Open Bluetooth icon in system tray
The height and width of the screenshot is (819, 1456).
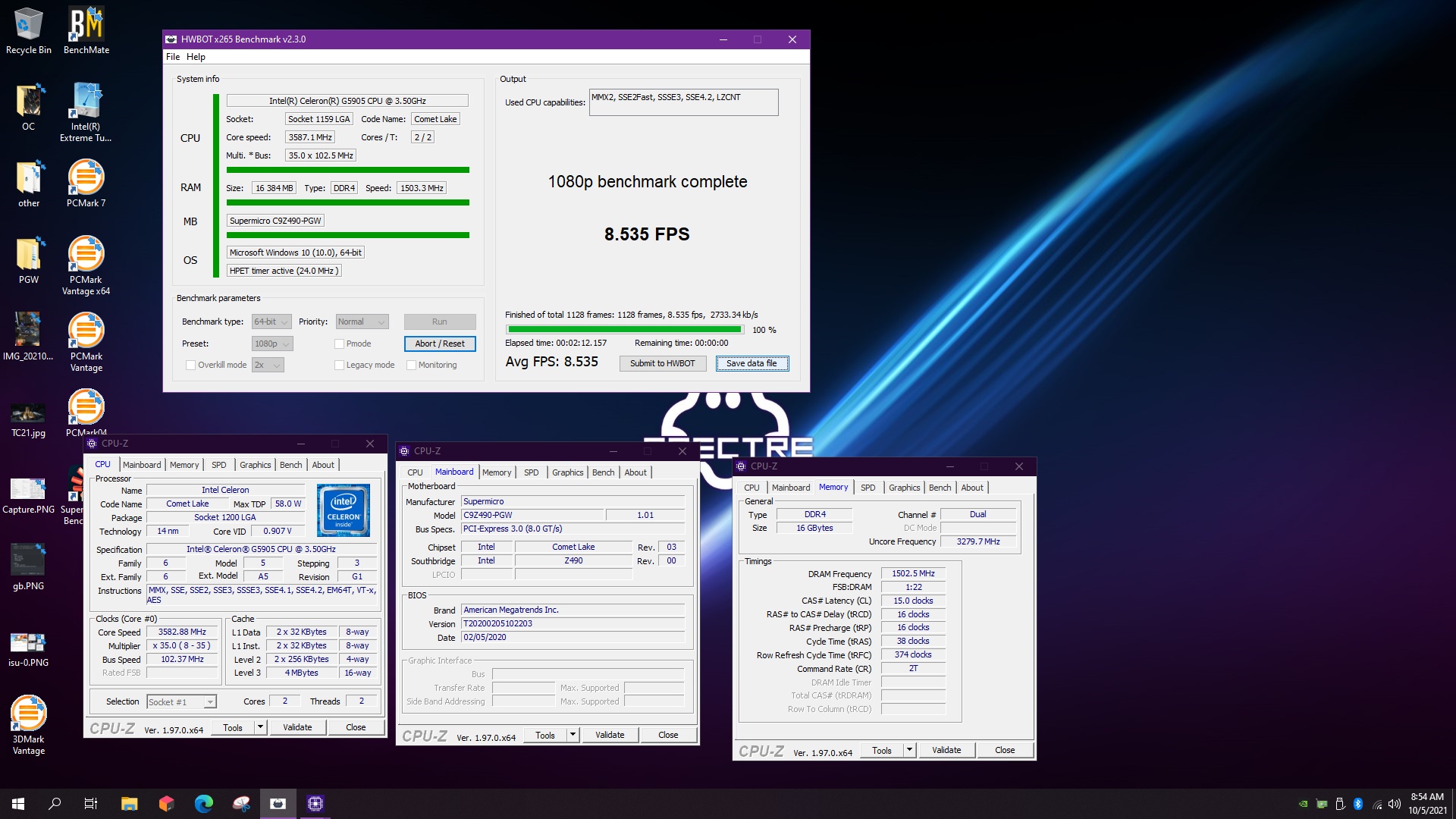(x=1358, y=804)
